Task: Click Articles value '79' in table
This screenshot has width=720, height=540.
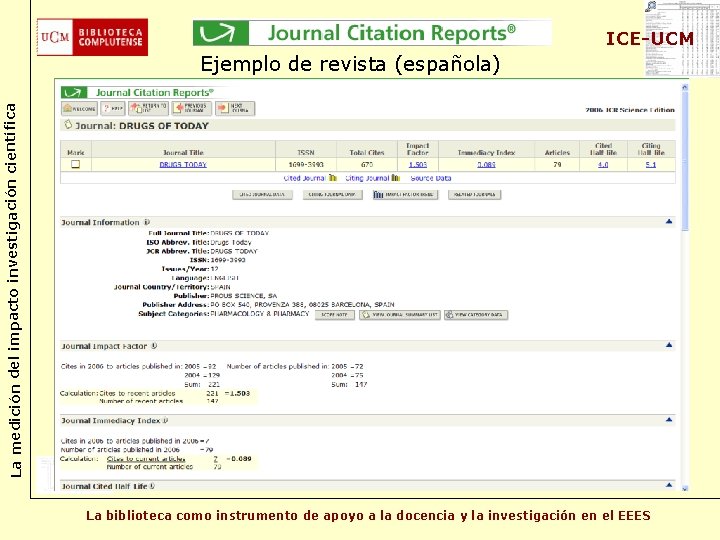Action: point(557,164)
